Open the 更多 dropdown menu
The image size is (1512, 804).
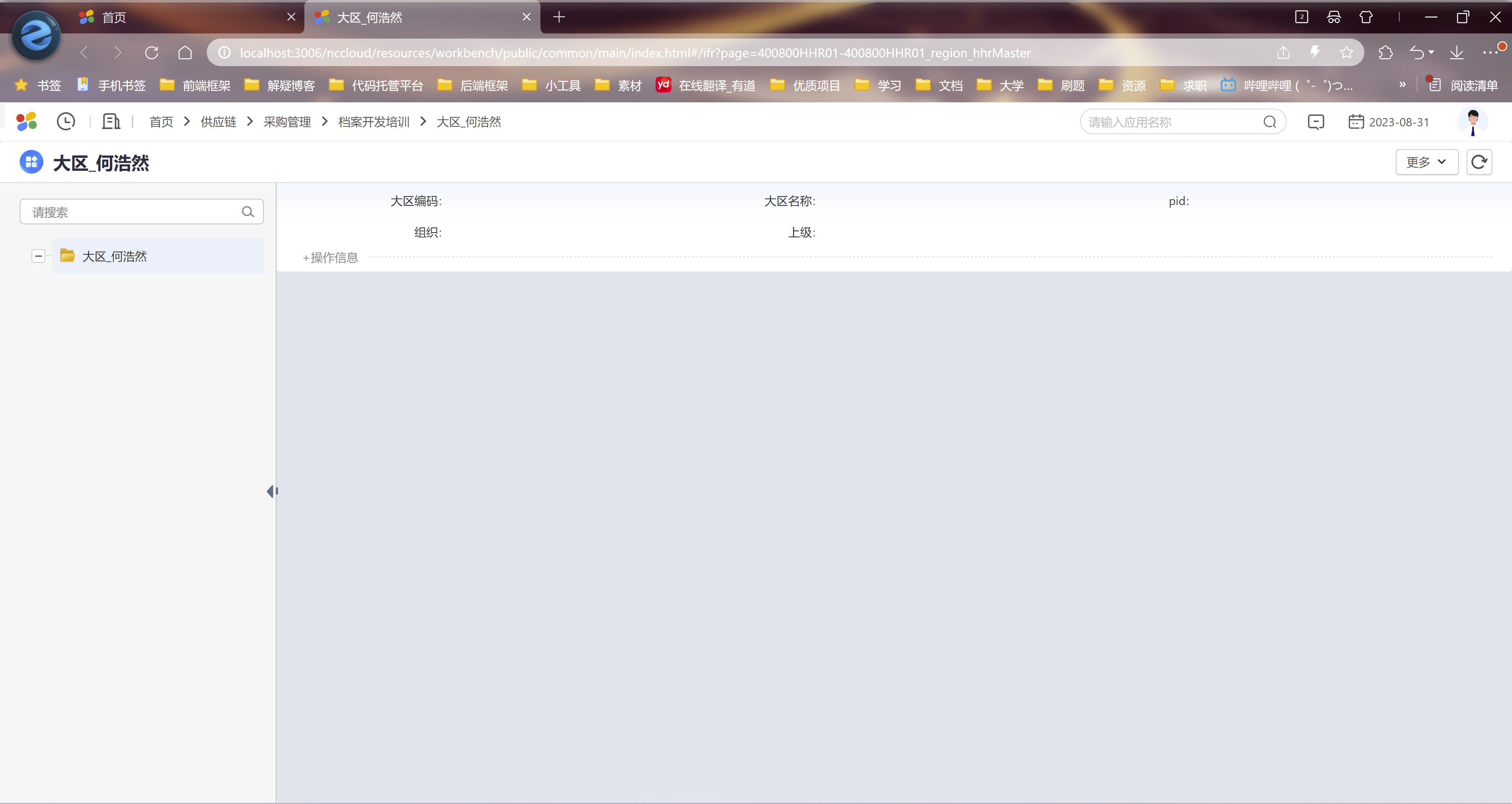(x=1426, y=162)
